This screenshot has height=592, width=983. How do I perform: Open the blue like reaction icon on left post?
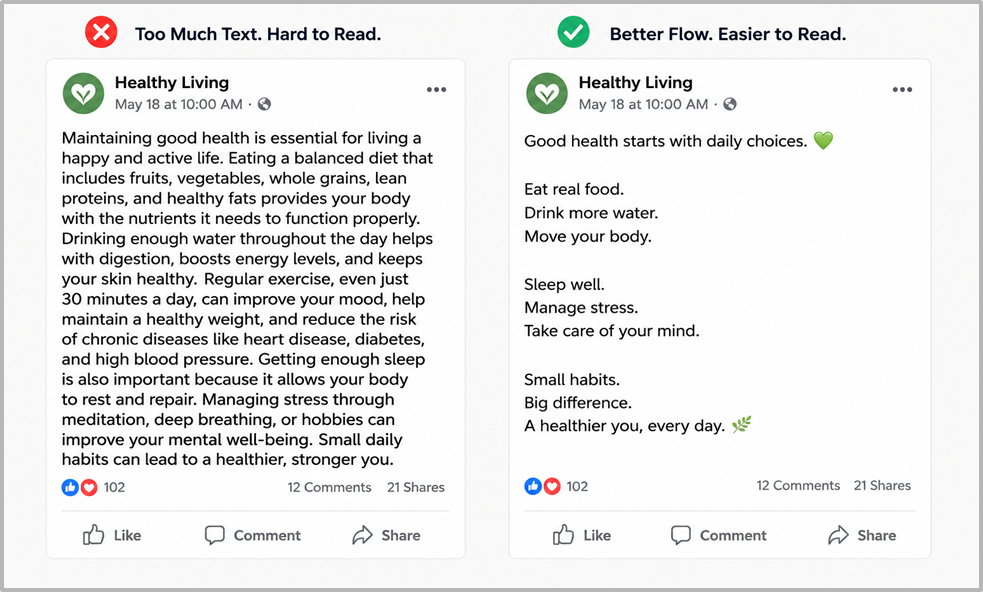point(70,487)
